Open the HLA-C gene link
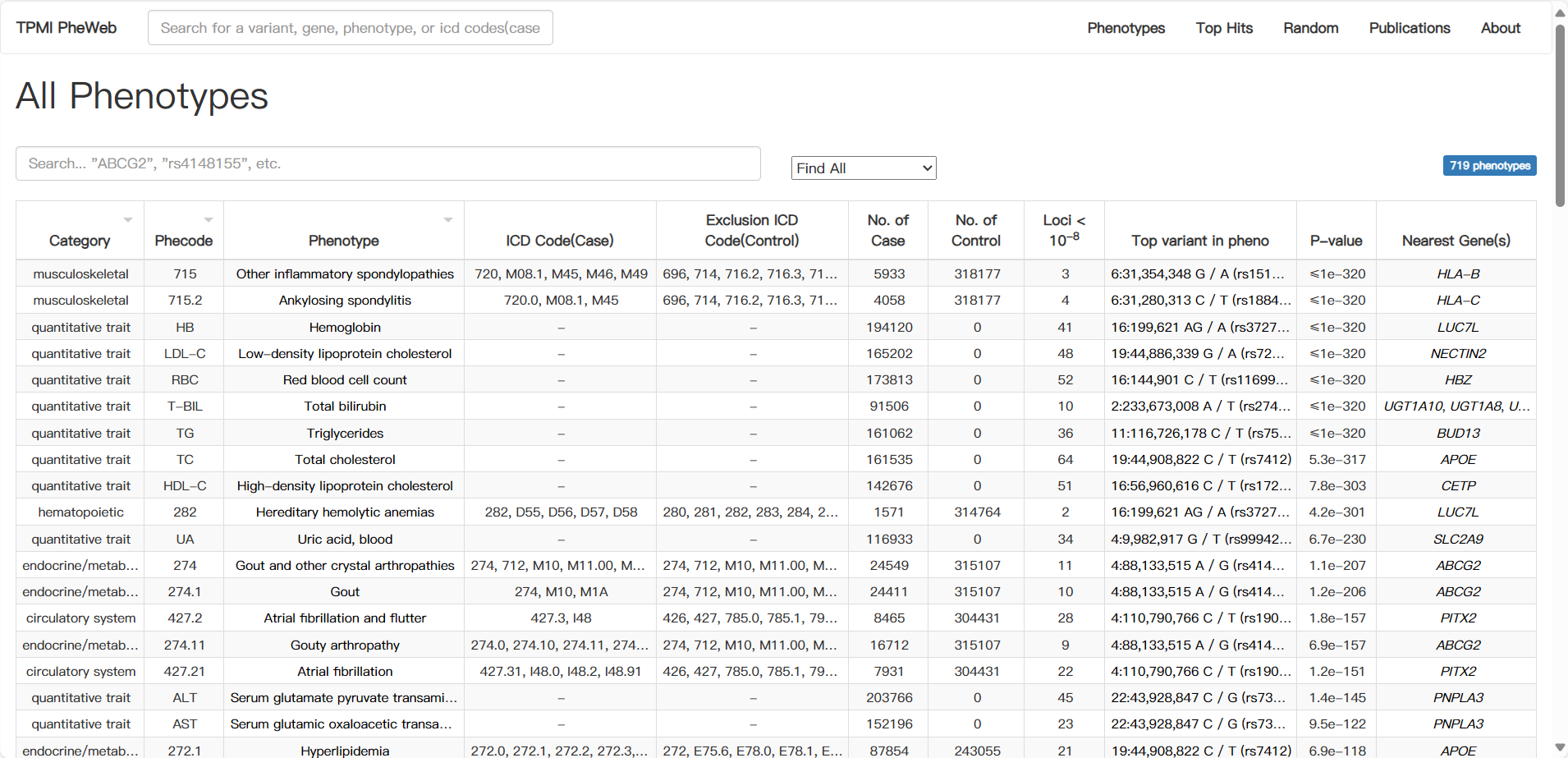 pos(1458,300)
